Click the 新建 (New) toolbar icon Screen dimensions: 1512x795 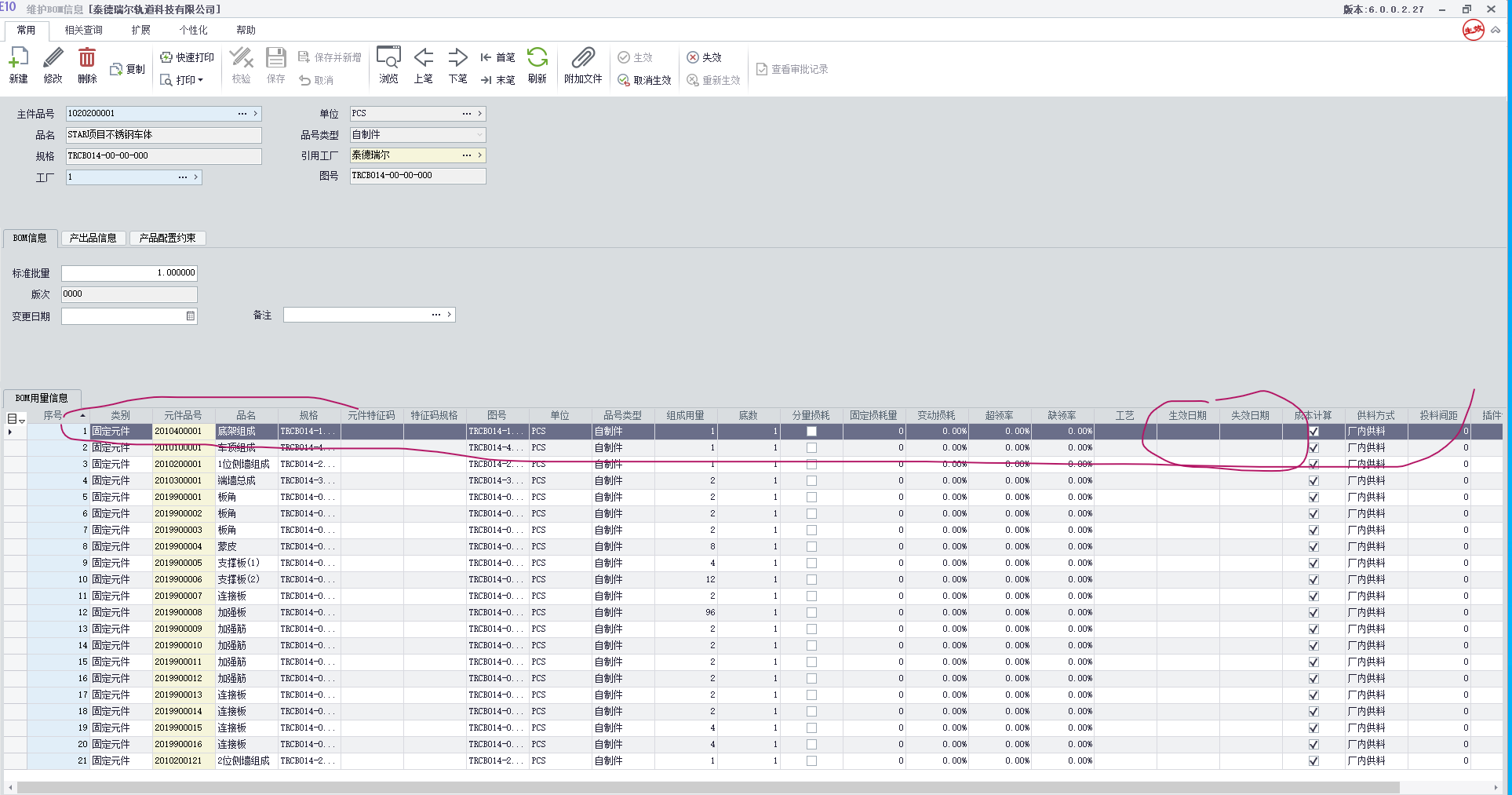coord(19,58)
